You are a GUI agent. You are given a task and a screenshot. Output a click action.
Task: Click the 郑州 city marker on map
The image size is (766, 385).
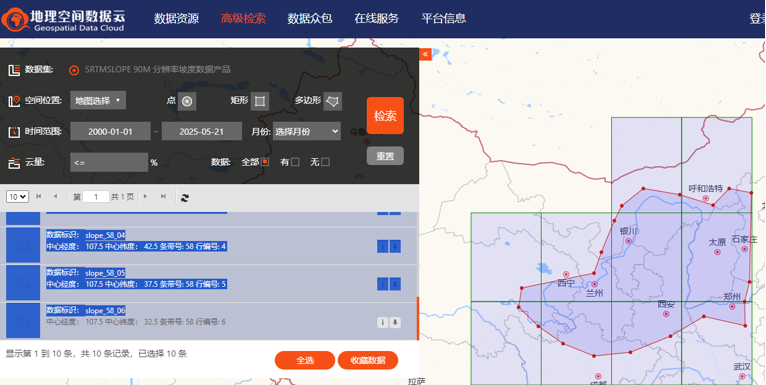pyautogui.click(x=732, y=306)
